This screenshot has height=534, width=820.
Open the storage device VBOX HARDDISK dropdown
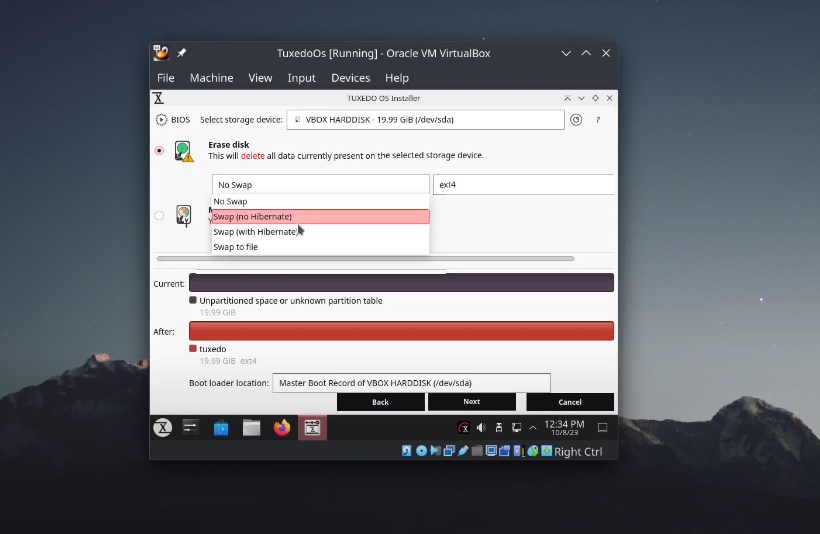point(425,120)
